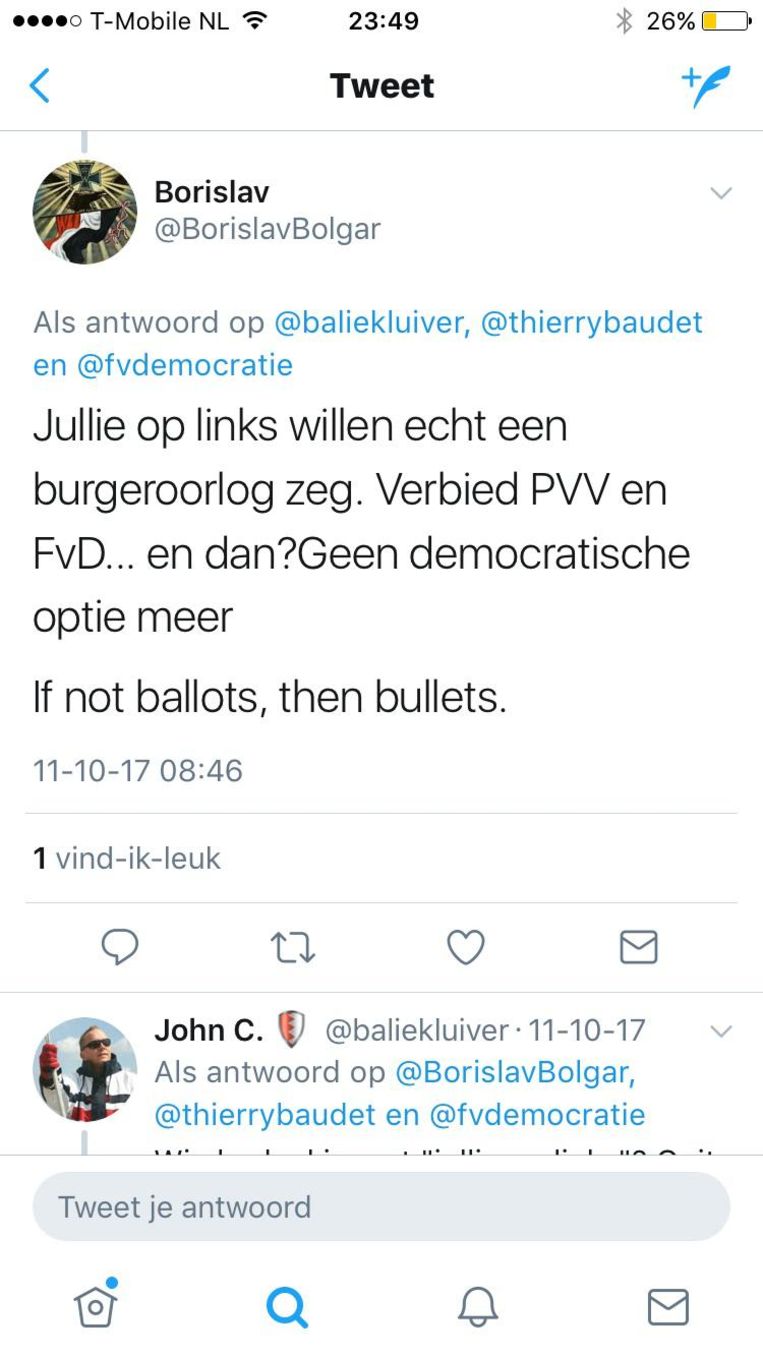Reply to Borislav's tweet via the speech bubble icon
The height and width of the screenshot is (1357, 763).
point(120,946)
